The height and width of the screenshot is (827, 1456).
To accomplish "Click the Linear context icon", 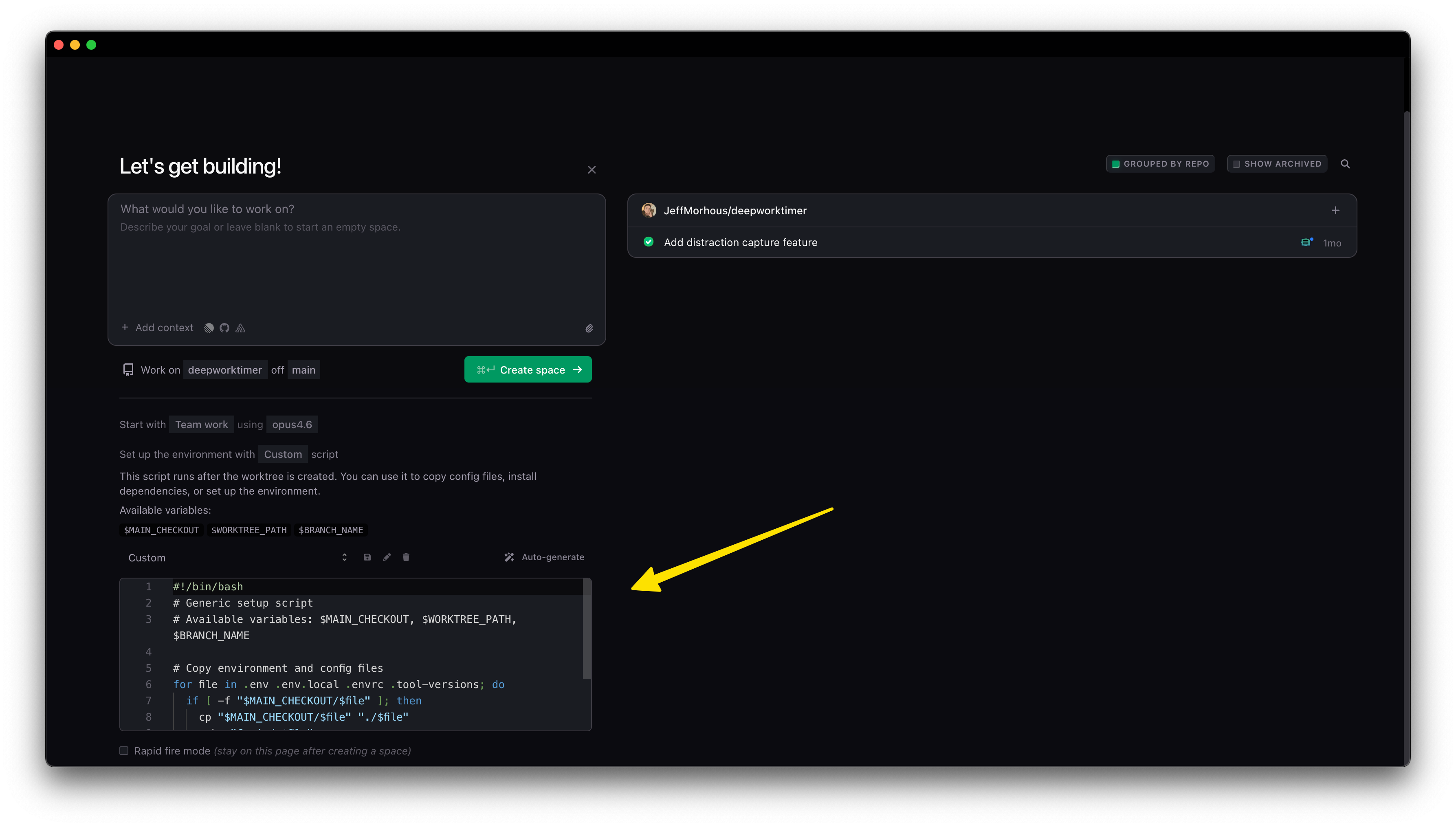I will [209, 328].
